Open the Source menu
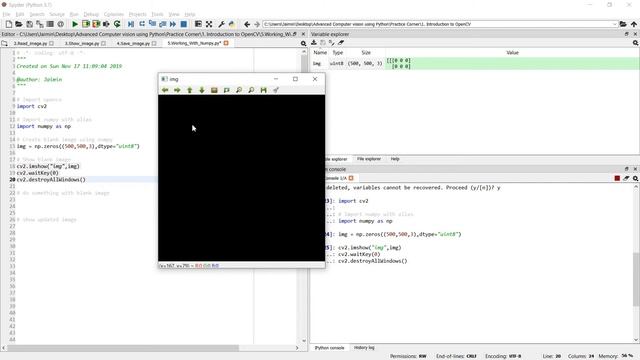 pyautogui.click(x=57, y=14)
